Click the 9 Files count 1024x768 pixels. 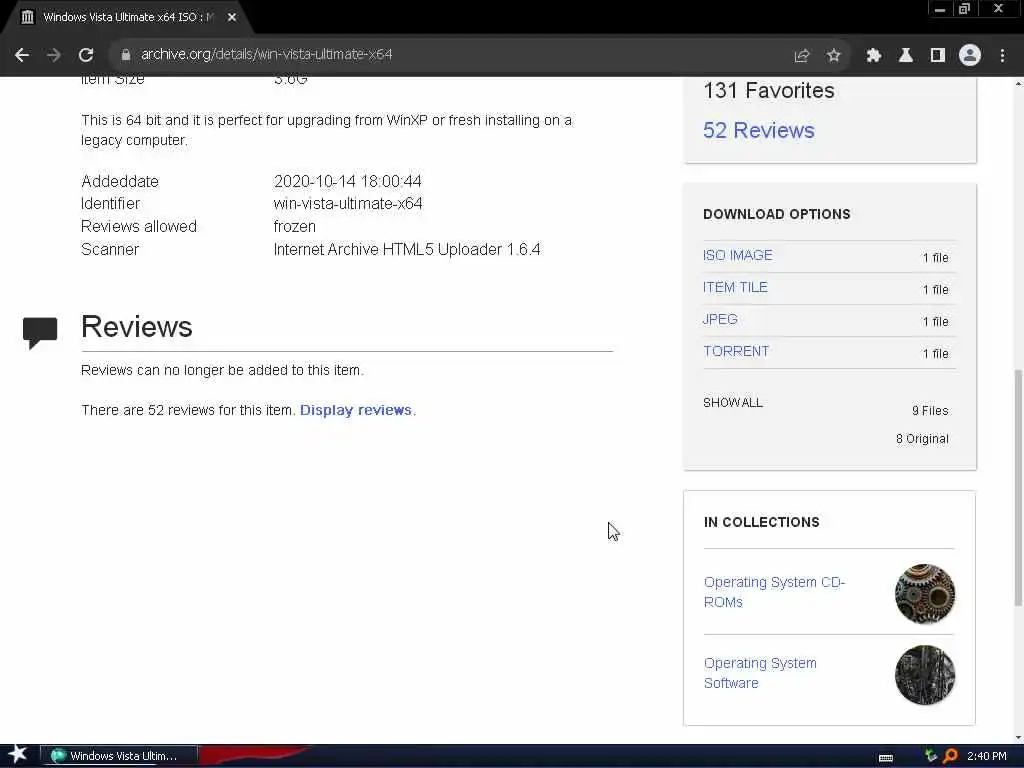click(x=930, y=411)
